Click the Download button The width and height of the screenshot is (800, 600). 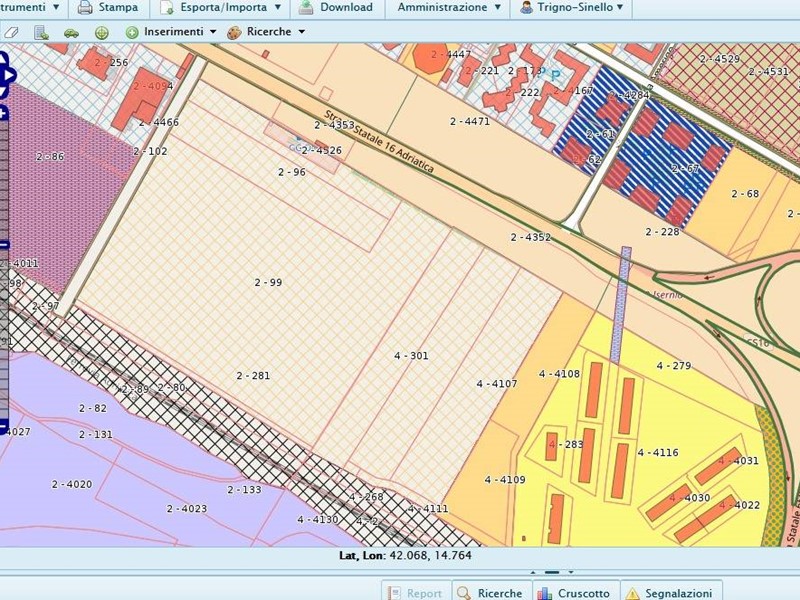click(x=337, y=7)
